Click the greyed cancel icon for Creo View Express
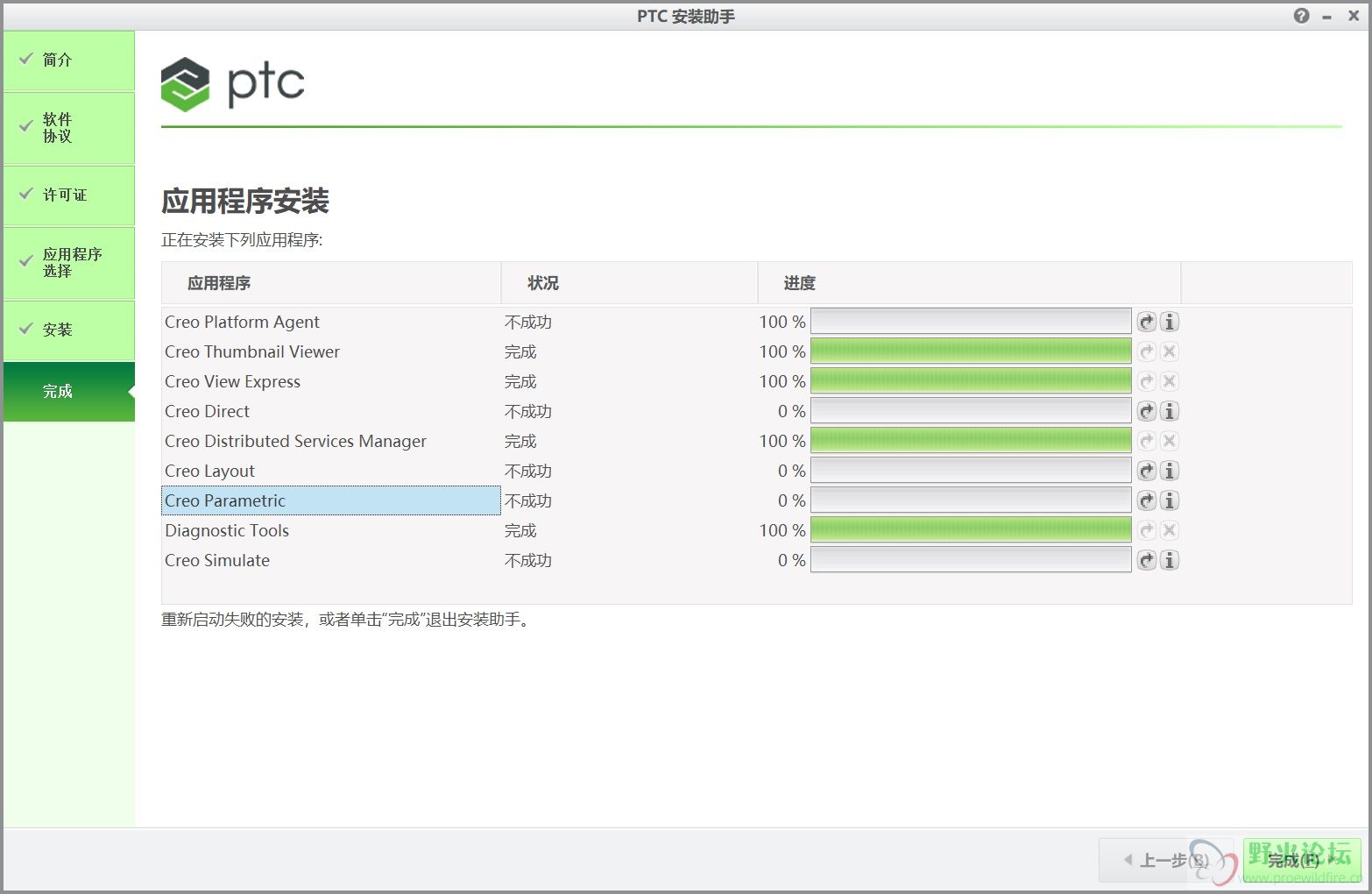Image resolution: width=1372 pixels, height=894 pixels. pos(1170,381)
